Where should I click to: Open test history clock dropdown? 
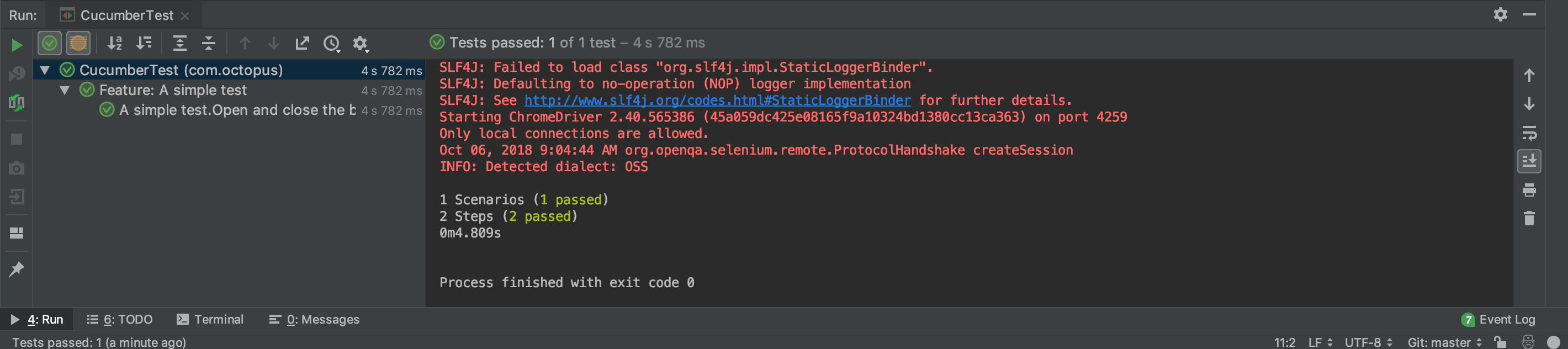(332, 44)
